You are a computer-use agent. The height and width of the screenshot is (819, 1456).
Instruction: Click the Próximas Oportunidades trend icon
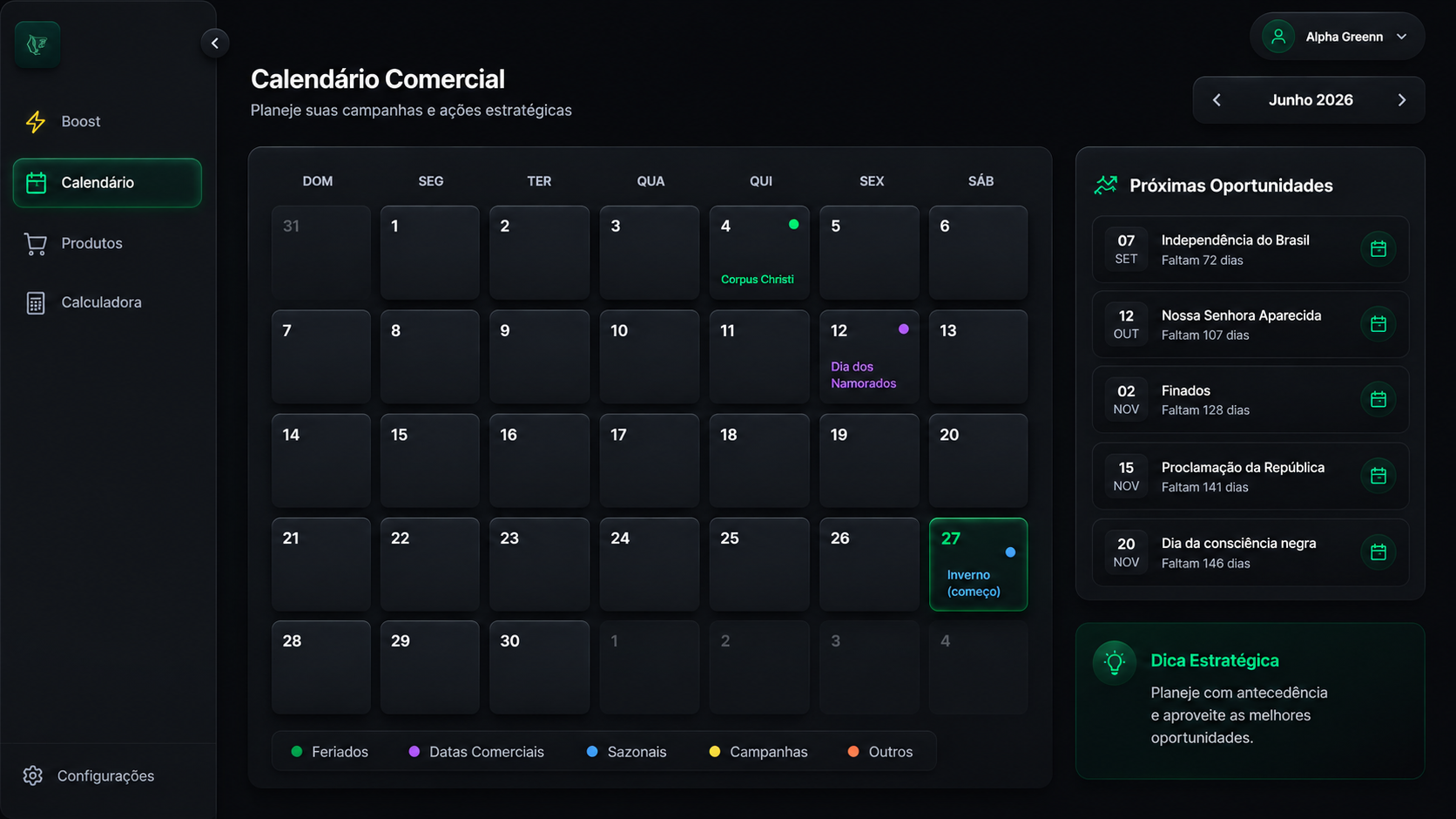tap(1106, 186)
